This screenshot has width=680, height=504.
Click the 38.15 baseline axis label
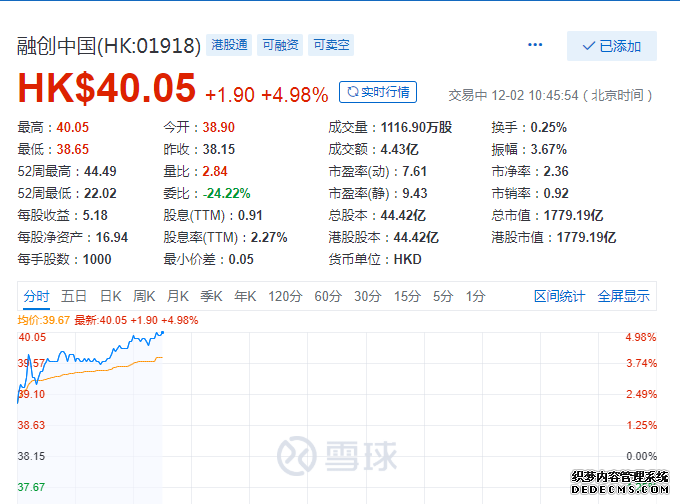[x=31, y=456]
